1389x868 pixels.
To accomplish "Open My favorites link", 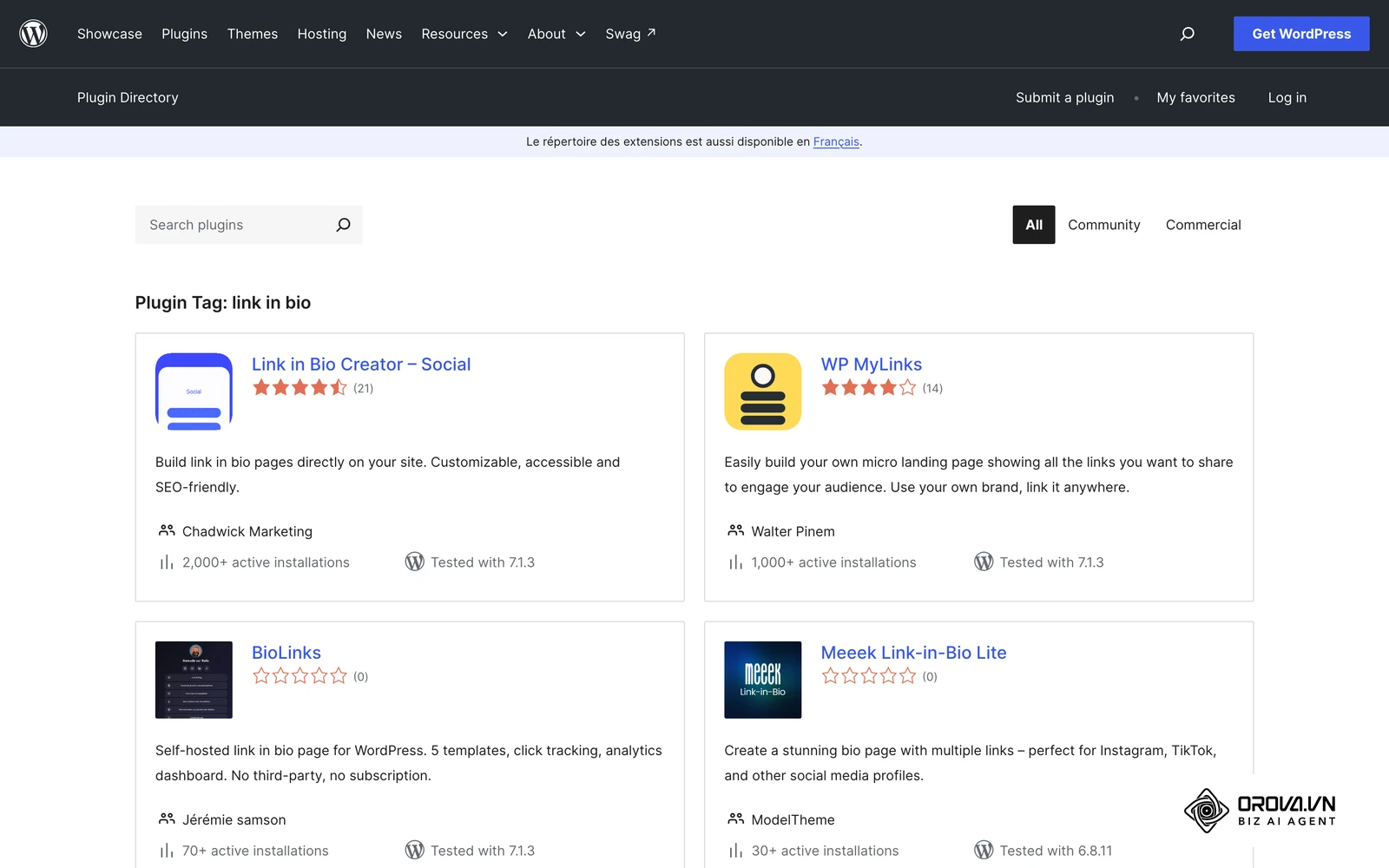I will click(x=1195, y=97).
